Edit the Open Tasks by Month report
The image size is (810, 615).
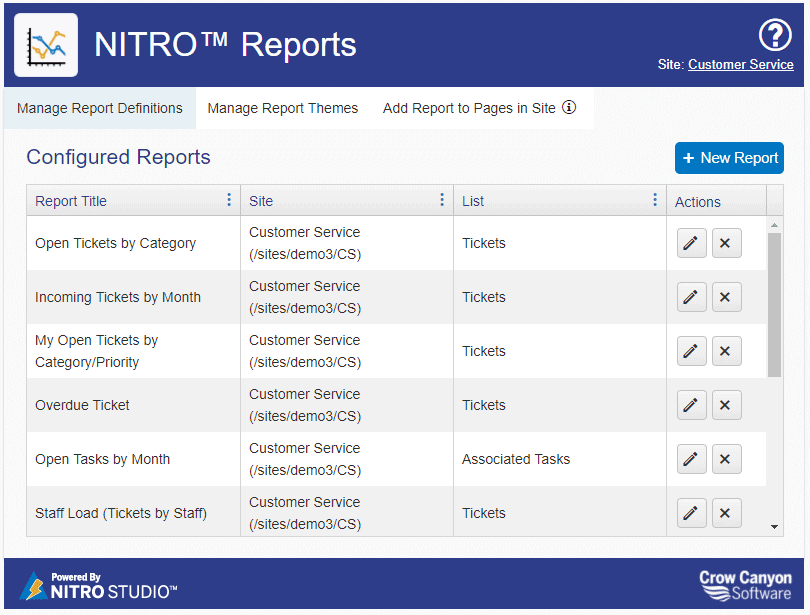[x=691, y=459]
